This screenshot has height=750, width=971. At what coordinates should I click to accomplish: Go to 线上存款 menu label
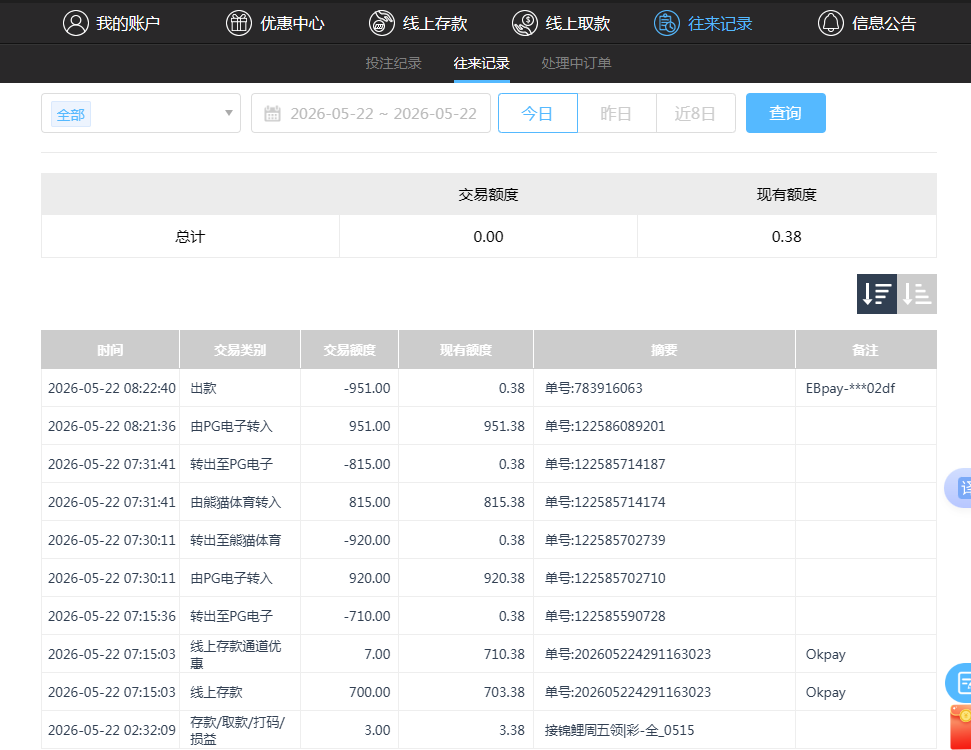(x=435, y=24)
